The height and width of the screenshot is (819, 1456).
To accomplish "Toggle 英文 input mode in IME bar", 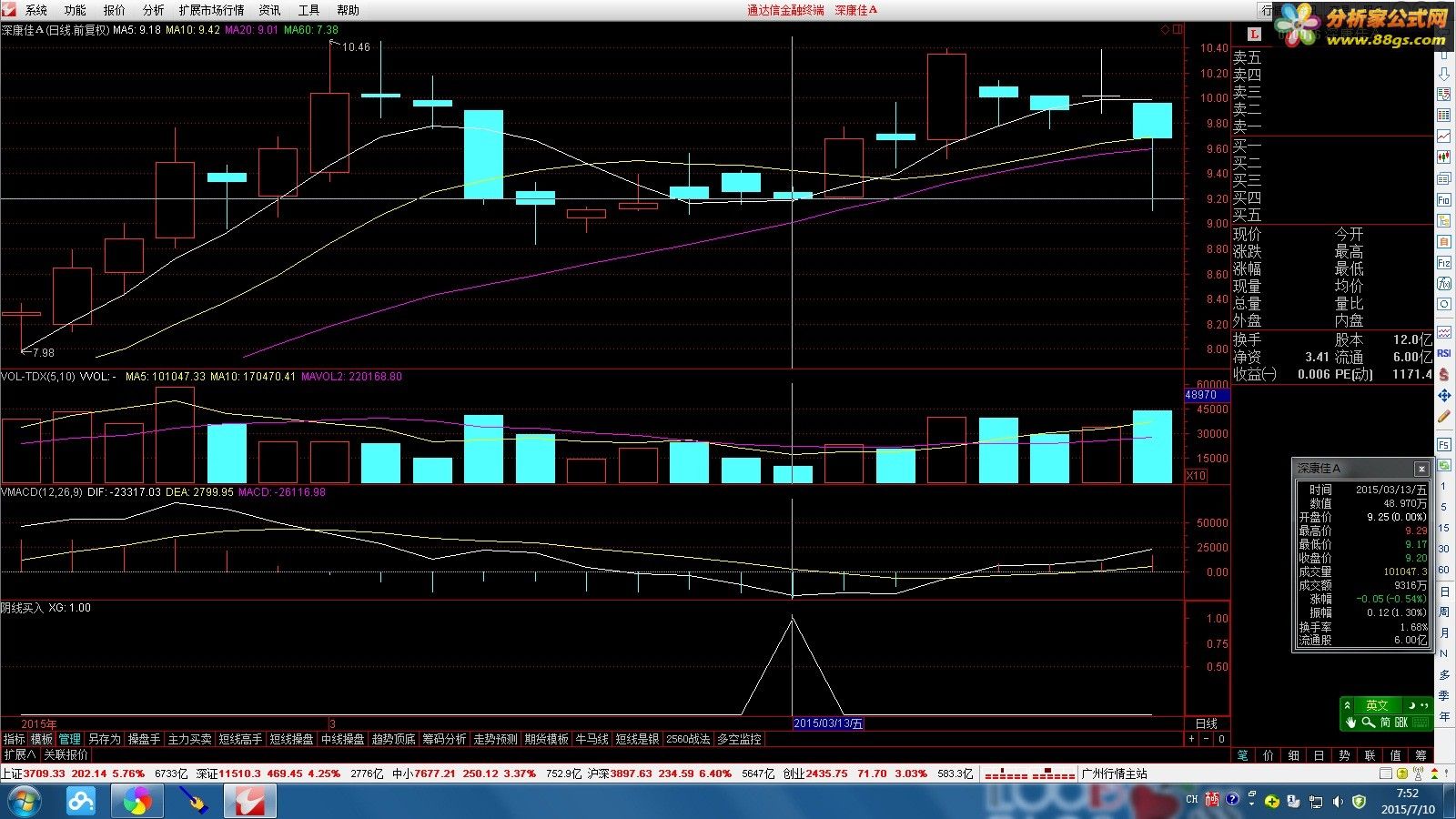I will coord(1377,705).
